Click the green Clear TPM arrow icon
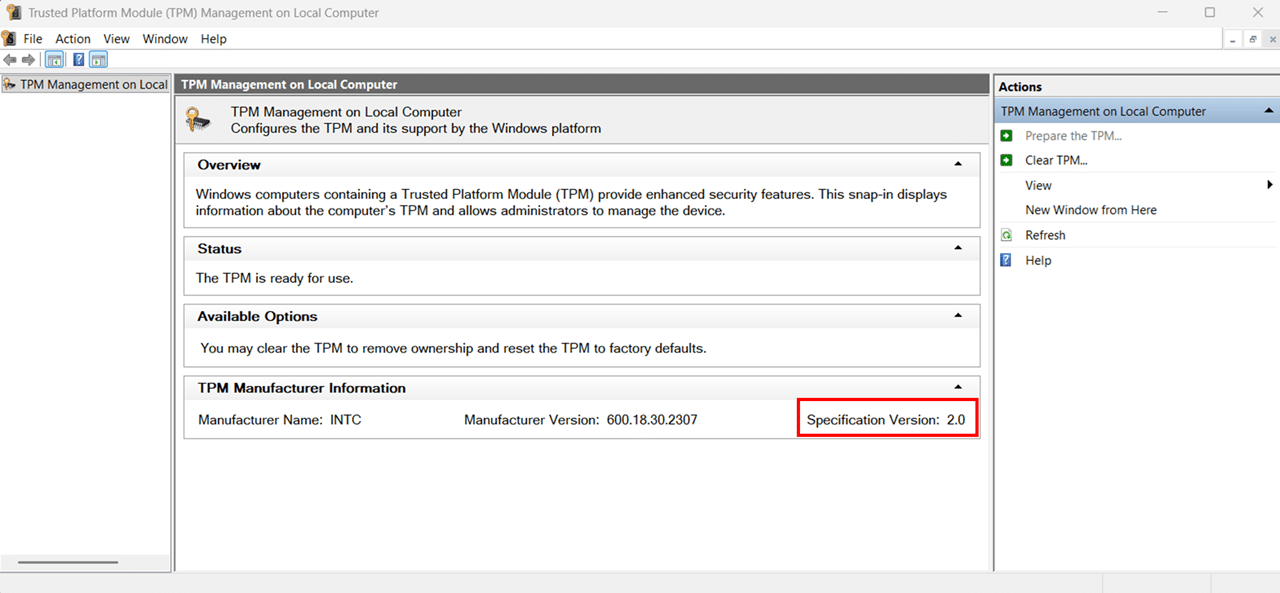Viewport: 1280px width, 593px height. pyautogui.click(x=1006, y=160)
